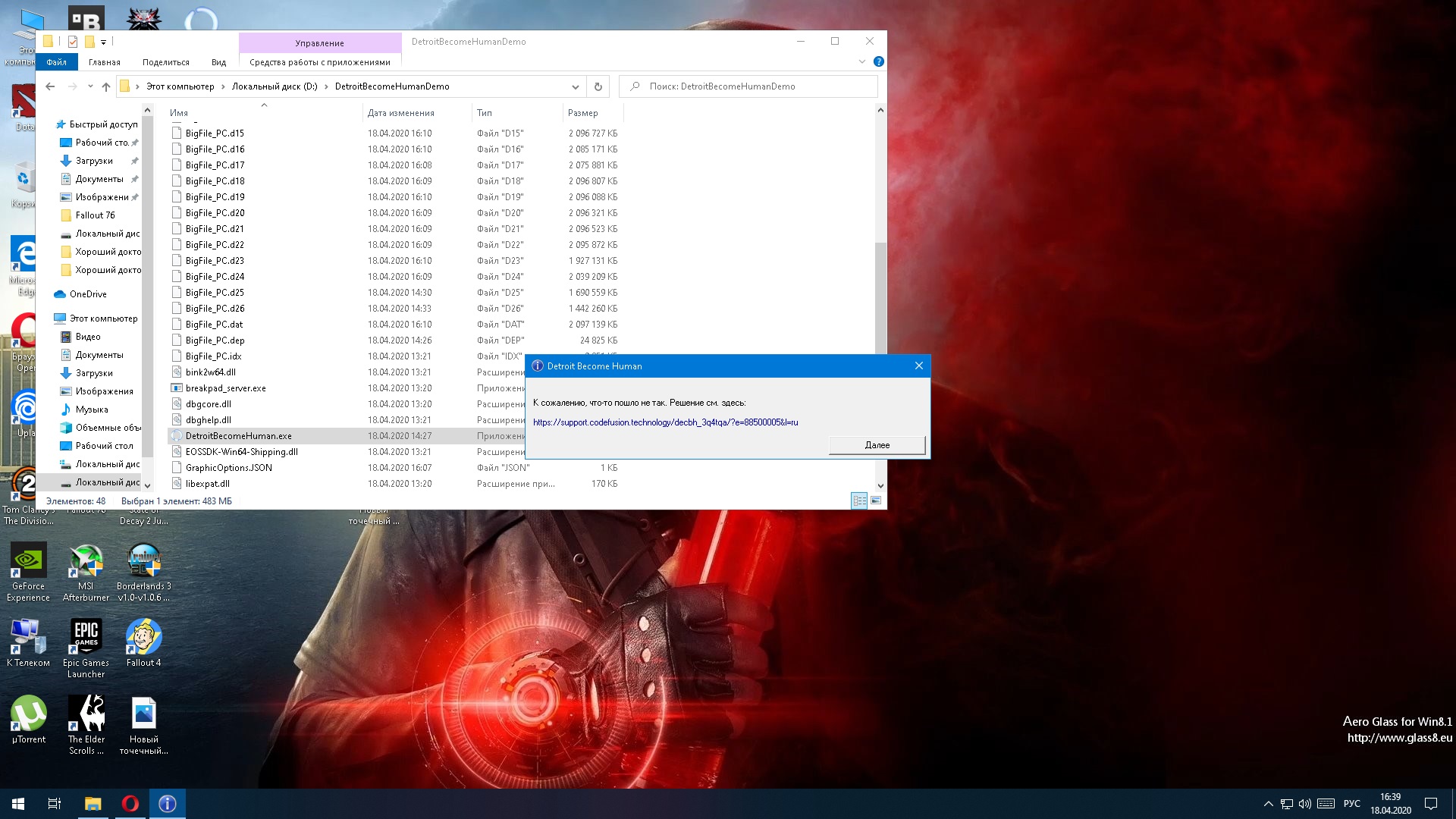Open Task View on taskbar

[x=55, y=804]
